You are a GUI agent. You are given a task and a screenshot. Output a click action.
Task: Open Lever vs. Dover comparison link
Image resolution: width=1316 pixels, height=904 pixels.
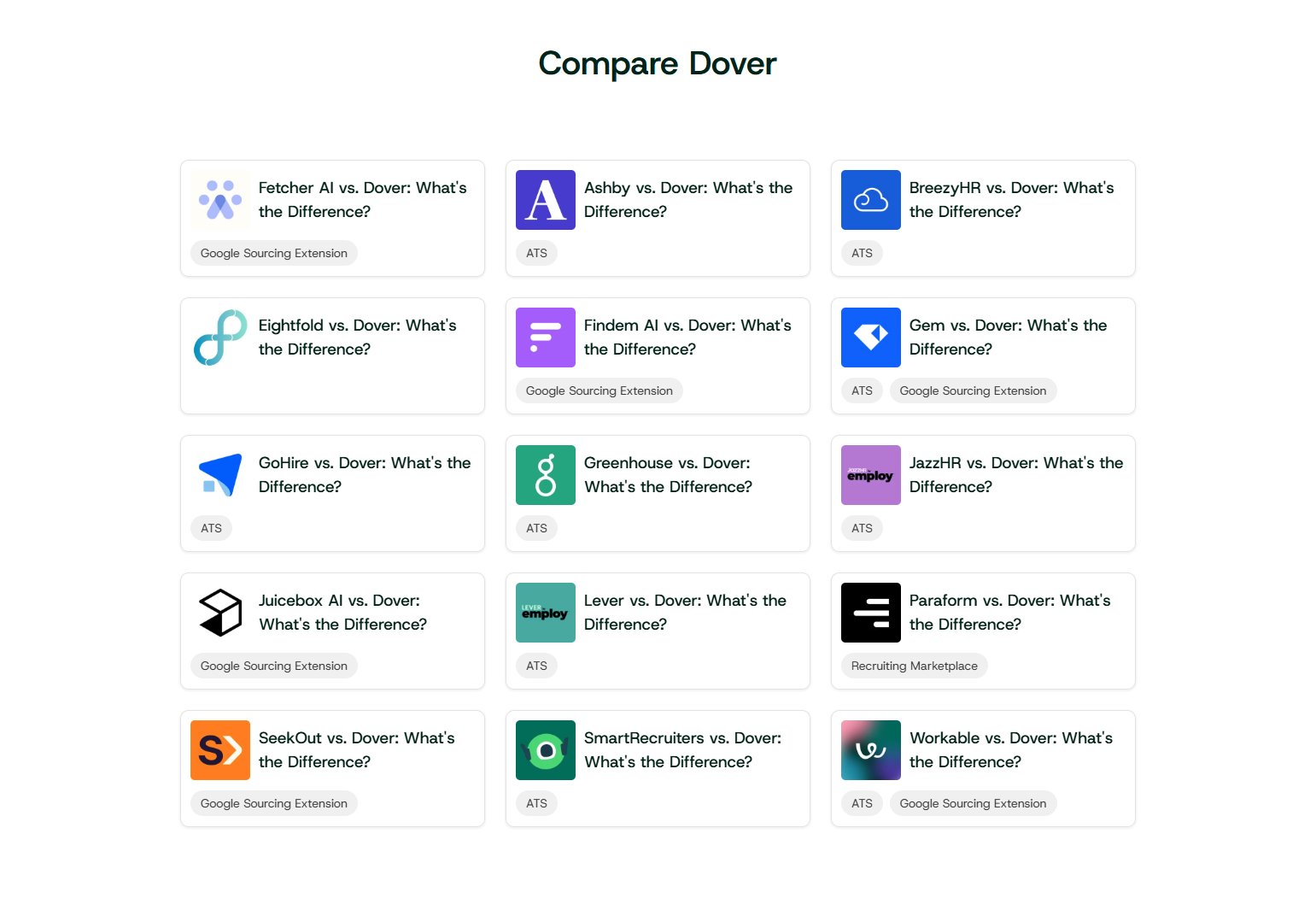tap(684, 613)
